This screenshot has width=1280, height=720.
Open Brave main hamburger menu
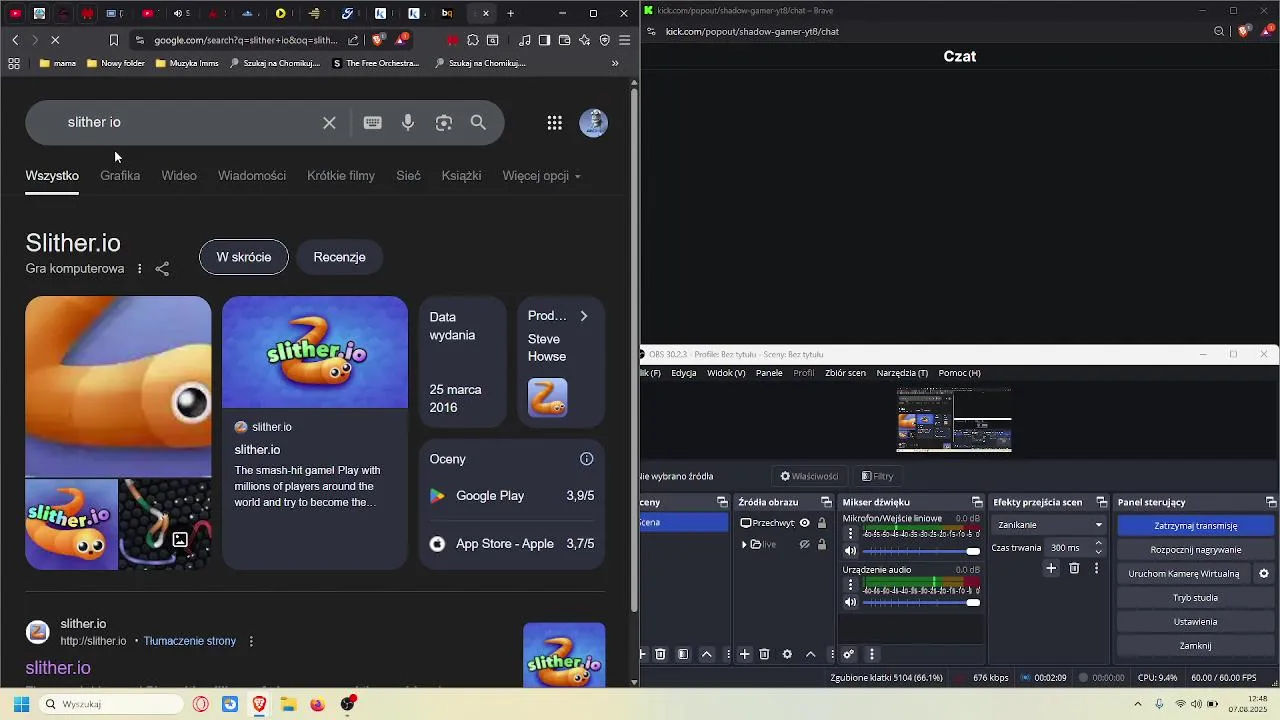[625, 40]
